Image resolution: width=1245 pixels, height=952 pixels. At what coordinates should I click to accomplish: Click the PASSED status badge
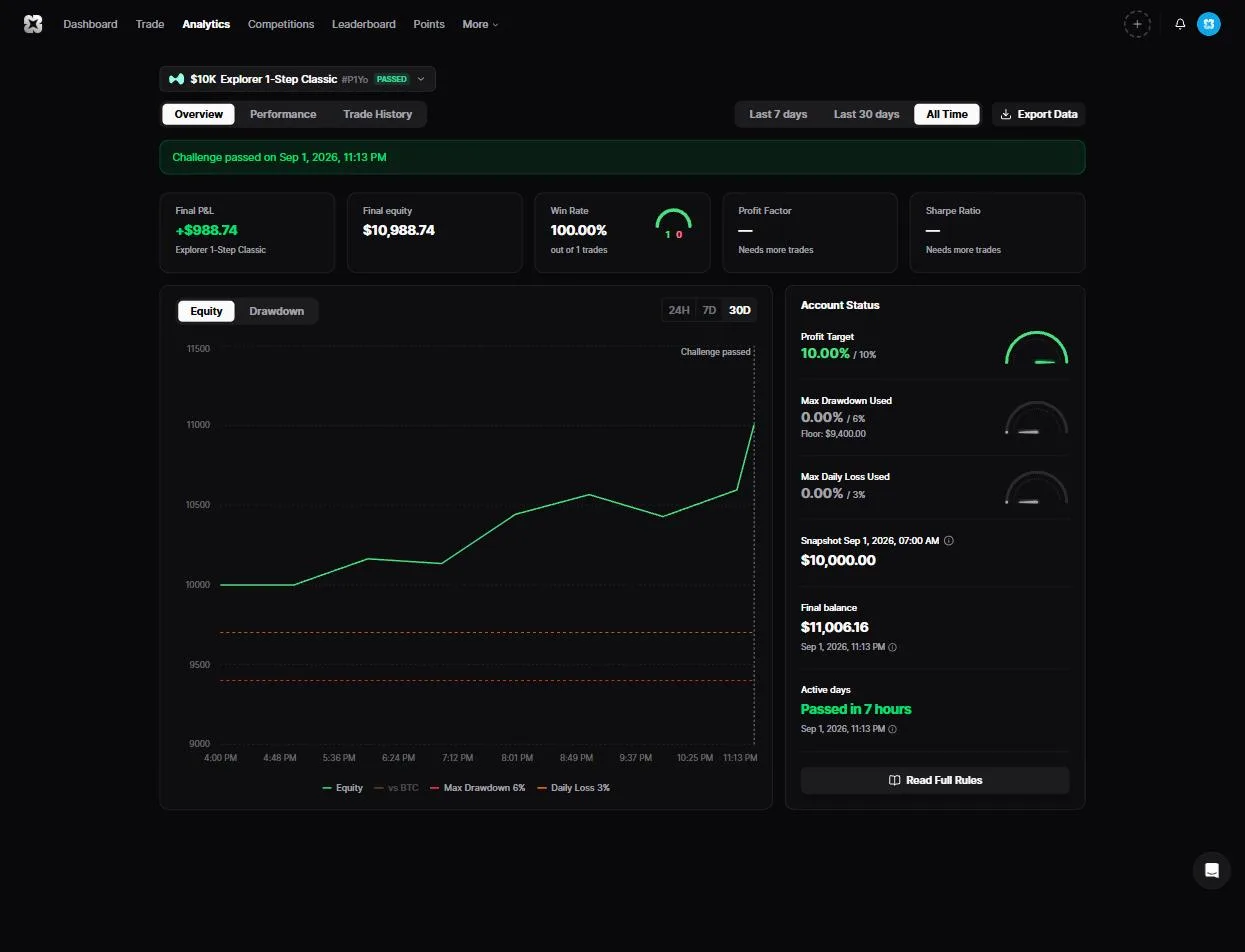point(392,79)
